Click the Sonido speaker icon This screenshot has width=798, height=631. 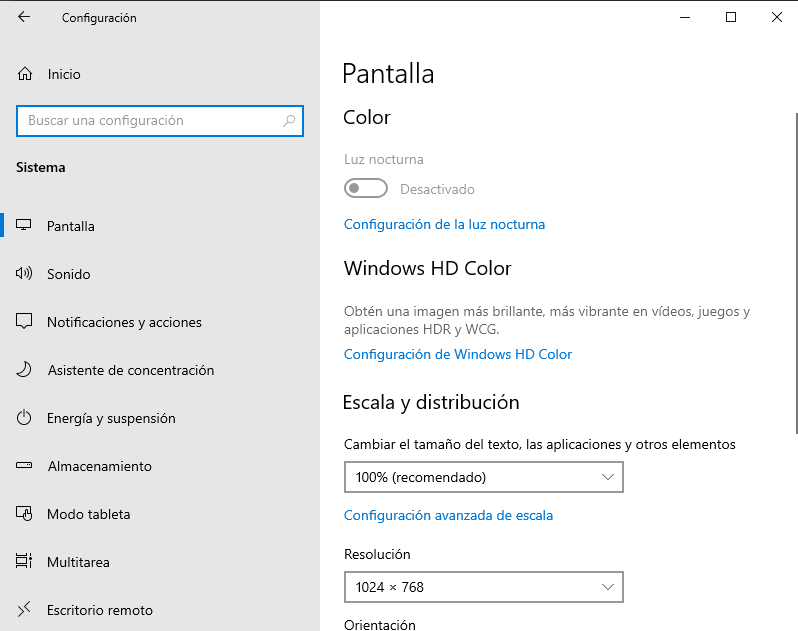pos(23,274)
